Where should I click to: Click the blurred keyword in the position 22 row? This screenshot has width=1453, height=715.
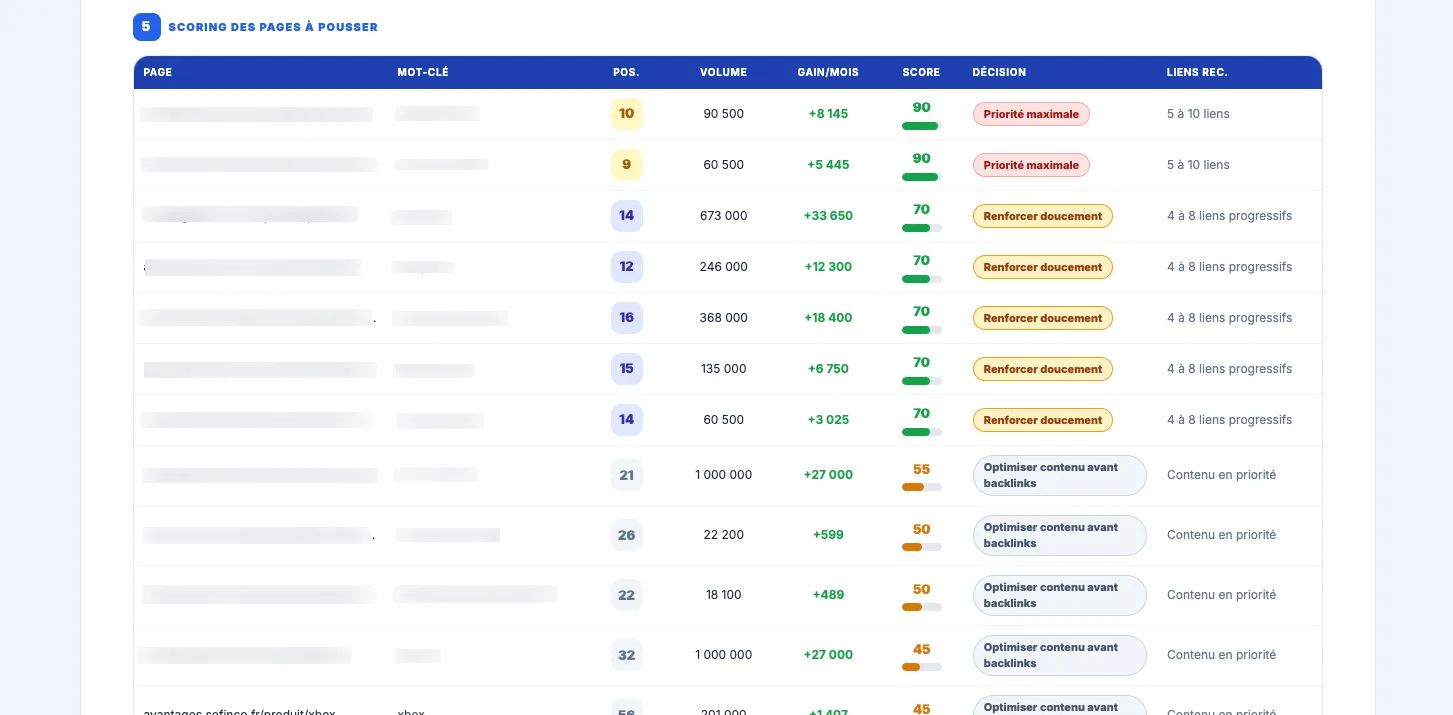[x=475, y=595]
